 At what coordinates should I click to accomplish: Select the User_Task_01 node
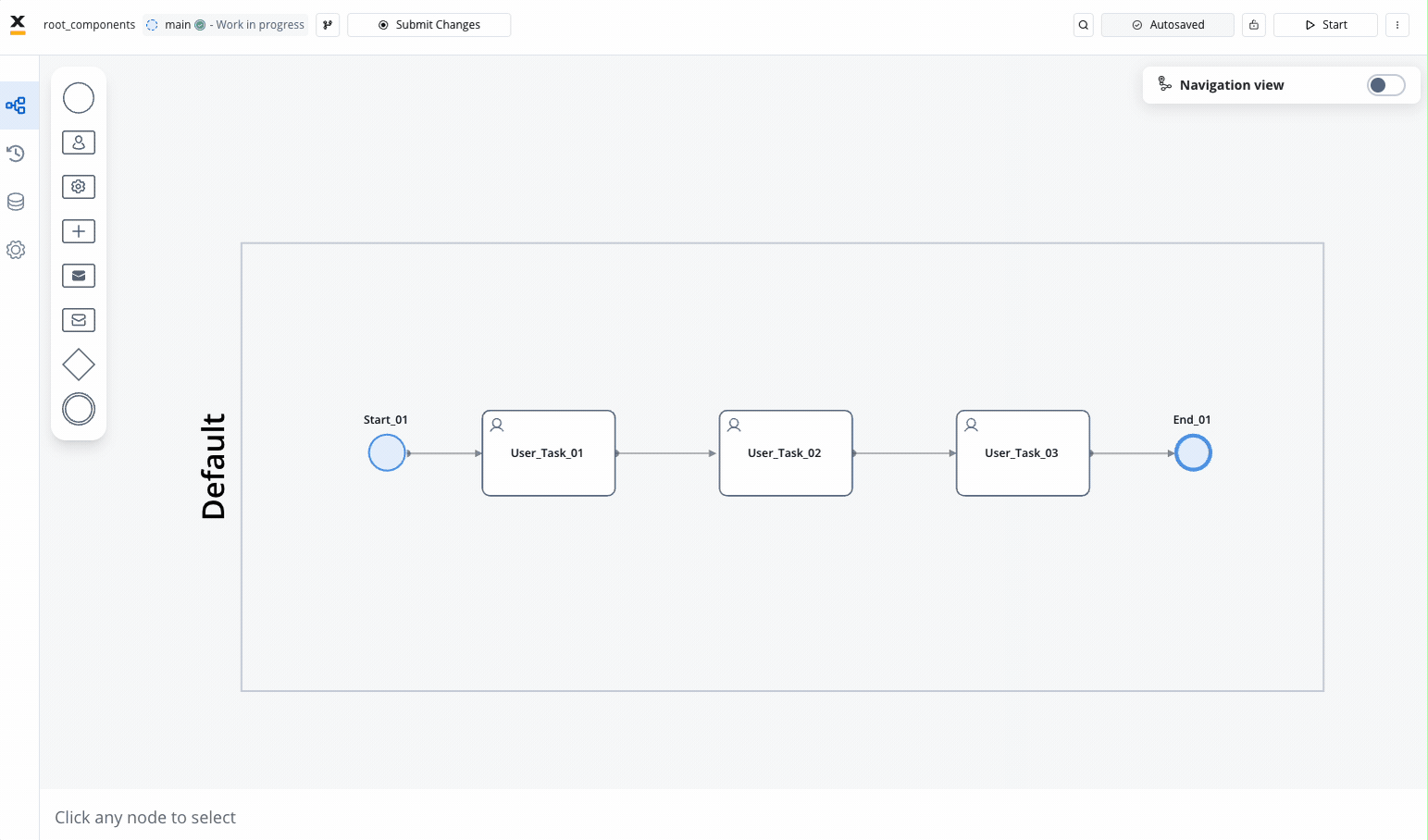tap(549, 453)
